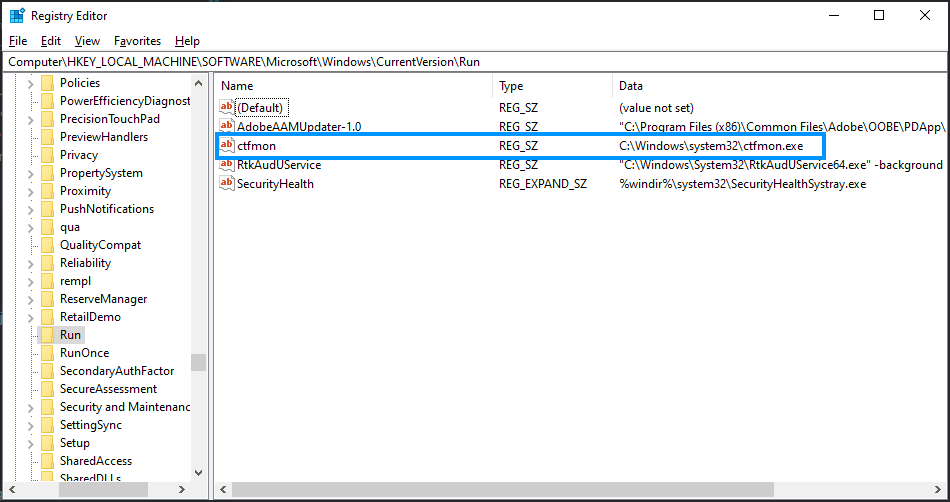
Task: Open the Edit menu
Action: pos(51,41)
